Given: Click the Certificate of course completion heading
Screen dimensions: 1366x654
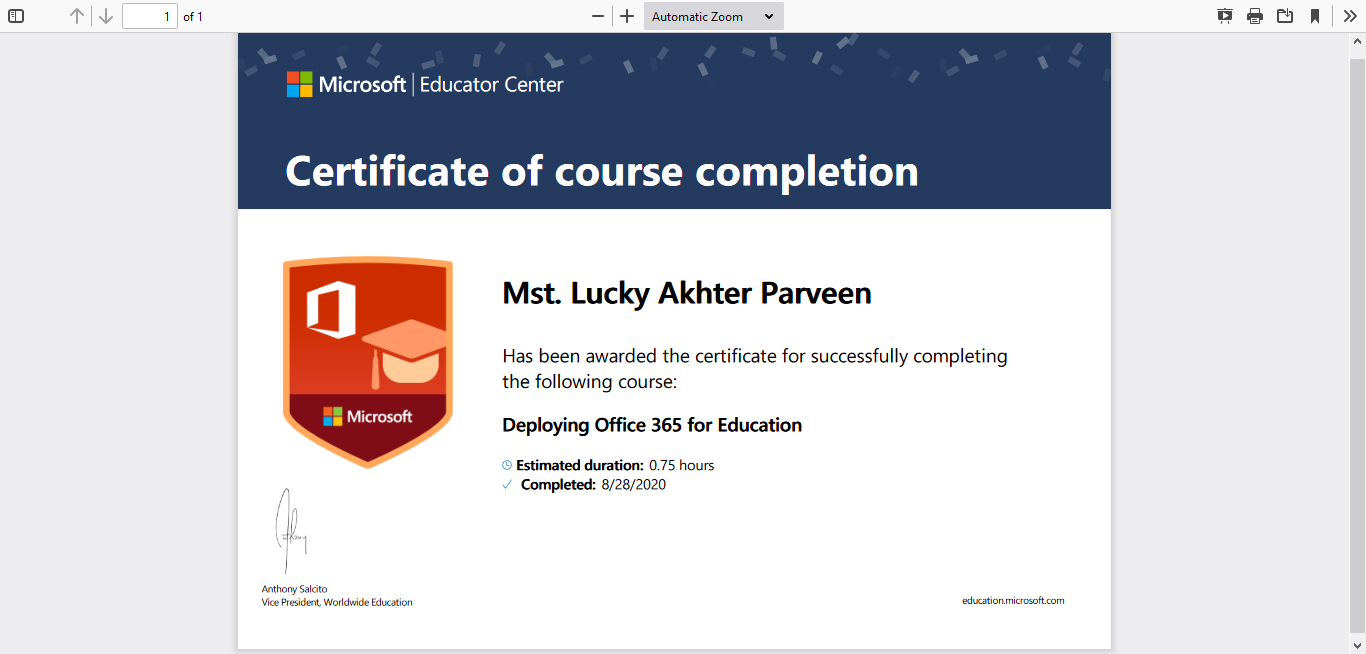Looking at the screenshot, I should coord(602,171).
